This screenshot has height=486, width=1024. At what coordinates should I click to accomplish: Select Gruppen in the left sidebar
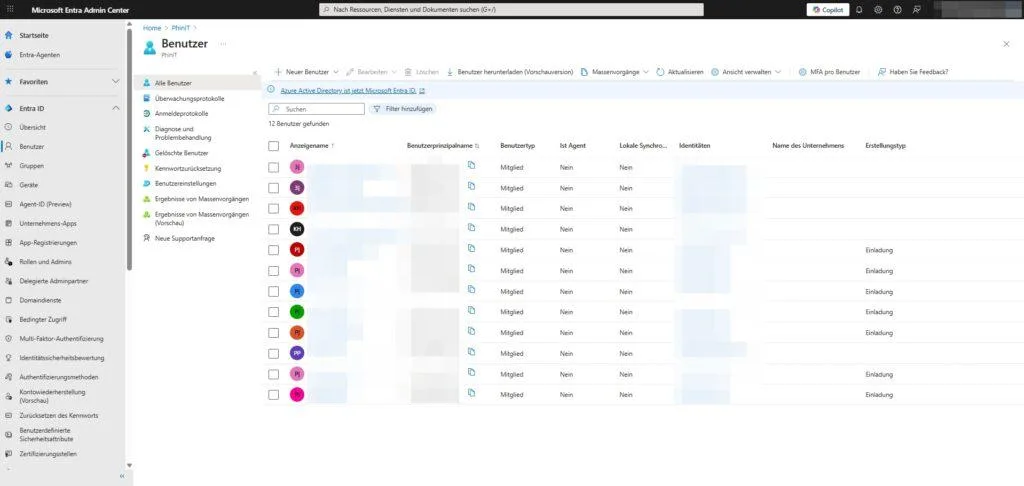[31, 166]
